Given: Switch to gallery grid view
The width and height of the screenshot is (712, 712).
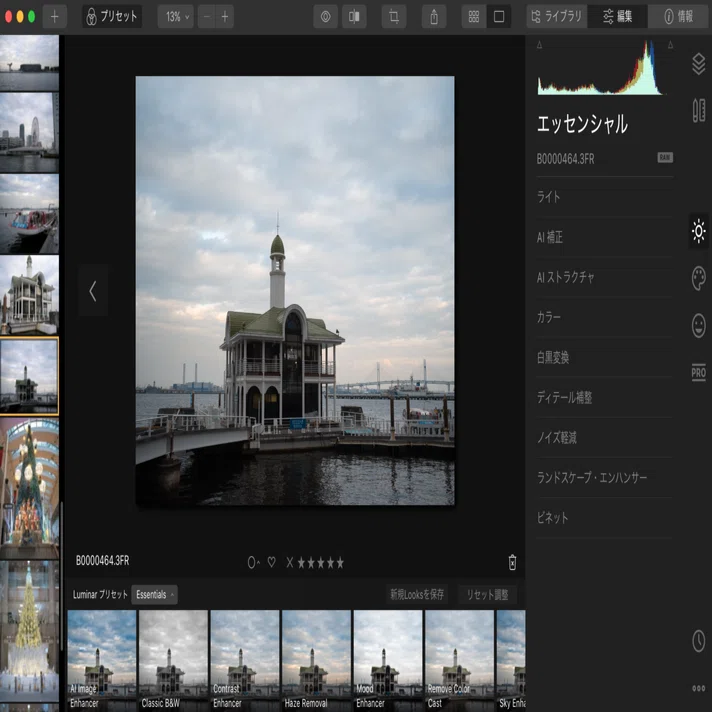Looking at the screenshot, I should [x=474, y=17].
